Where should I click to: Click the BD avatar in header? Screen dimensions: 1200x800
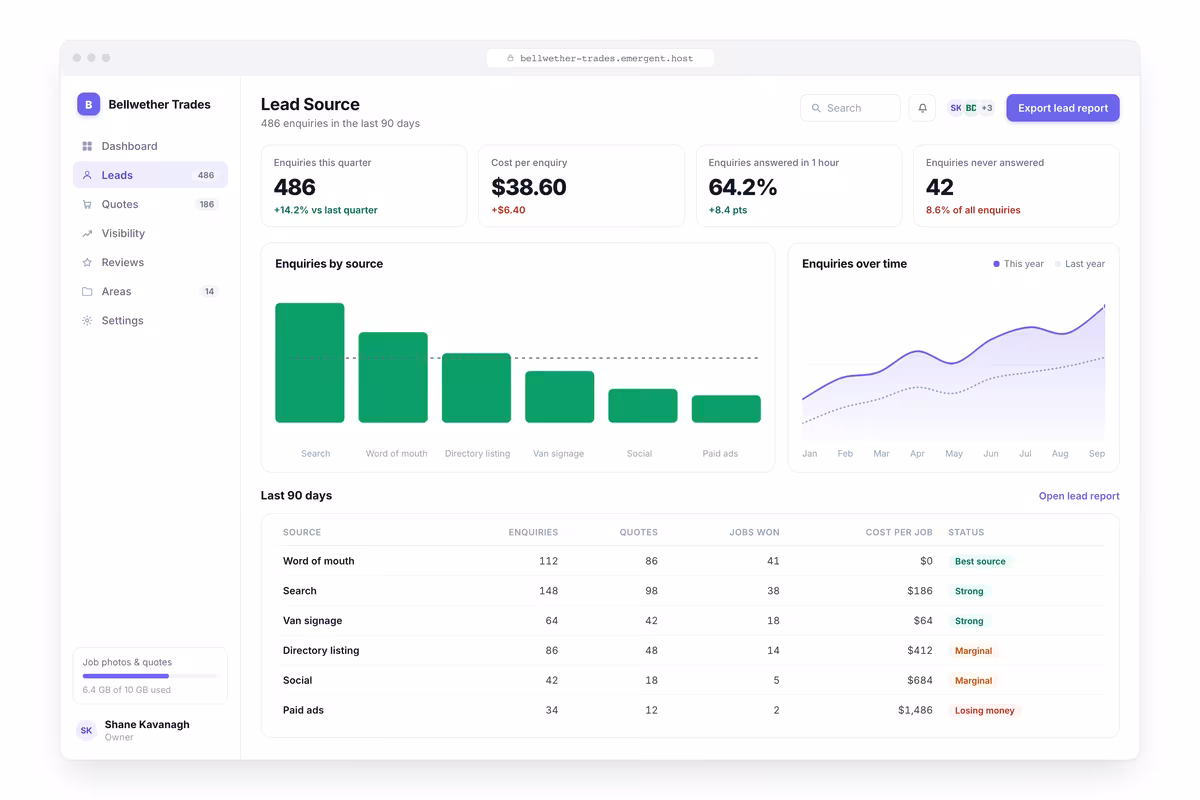pos(971,108)
